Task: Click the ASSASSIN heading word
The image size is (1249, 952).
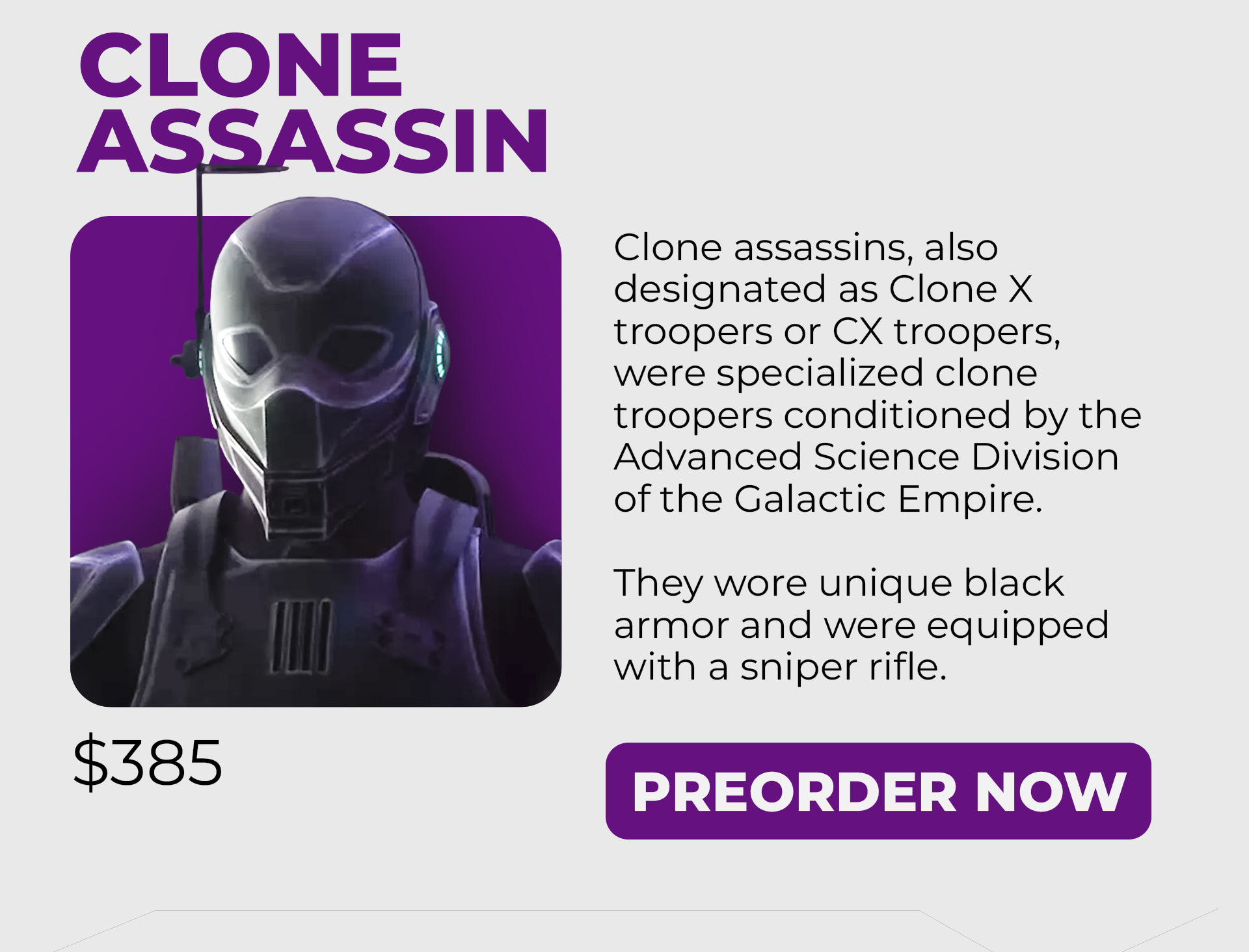Action: tap(313, 141)
